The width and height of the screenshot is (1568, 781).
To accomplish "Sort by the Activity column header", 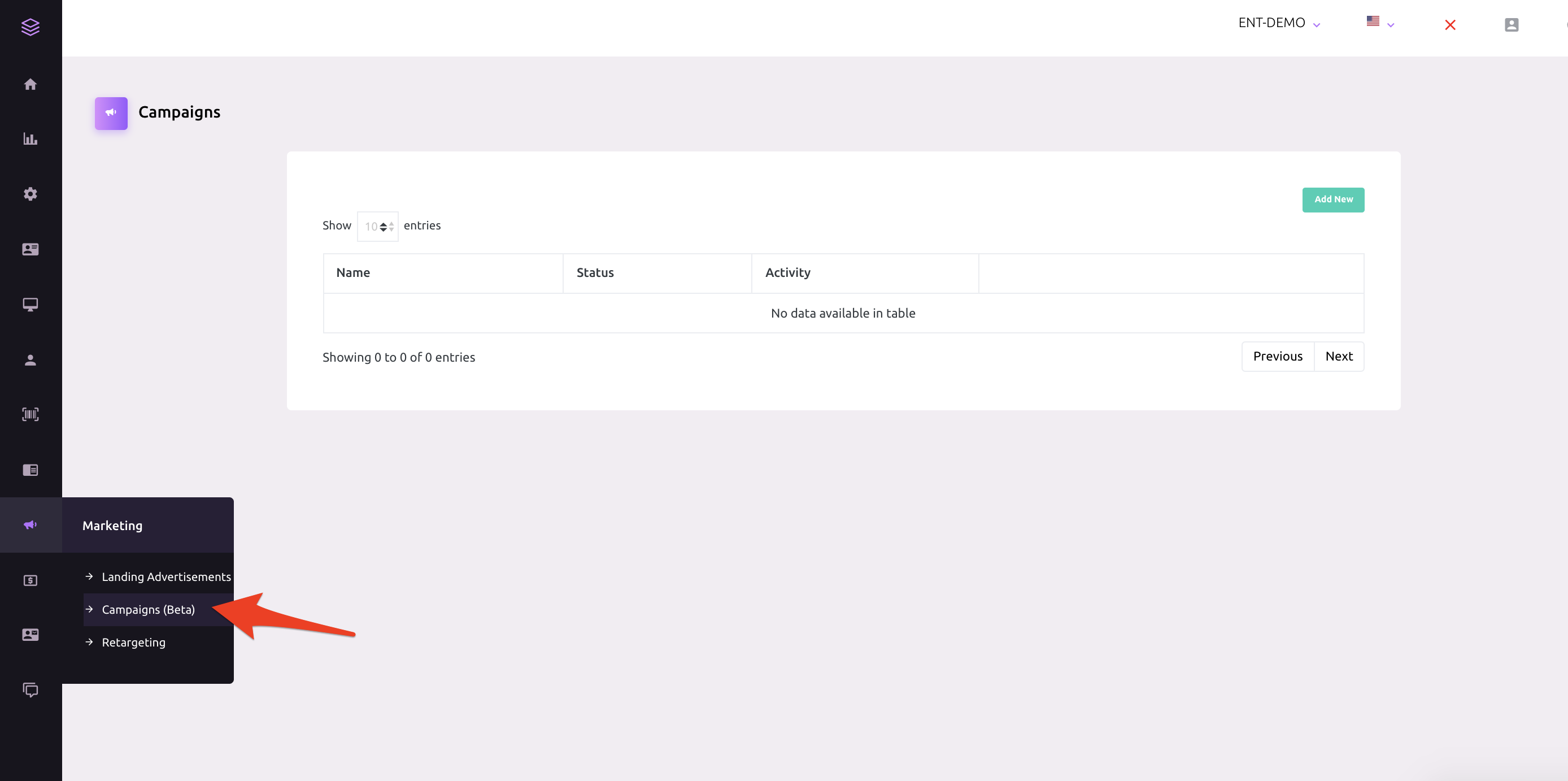I will point(865,273).
